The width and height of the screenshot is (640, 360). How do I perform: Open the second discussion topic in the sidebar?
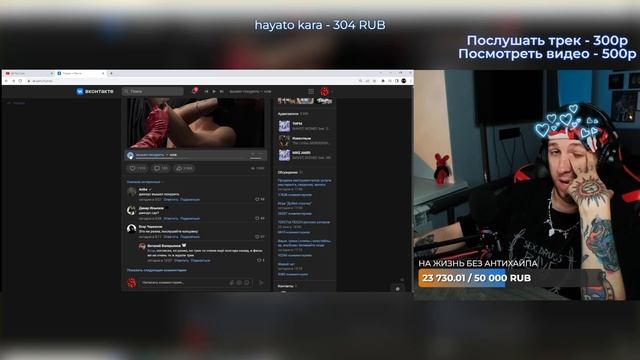295,203
